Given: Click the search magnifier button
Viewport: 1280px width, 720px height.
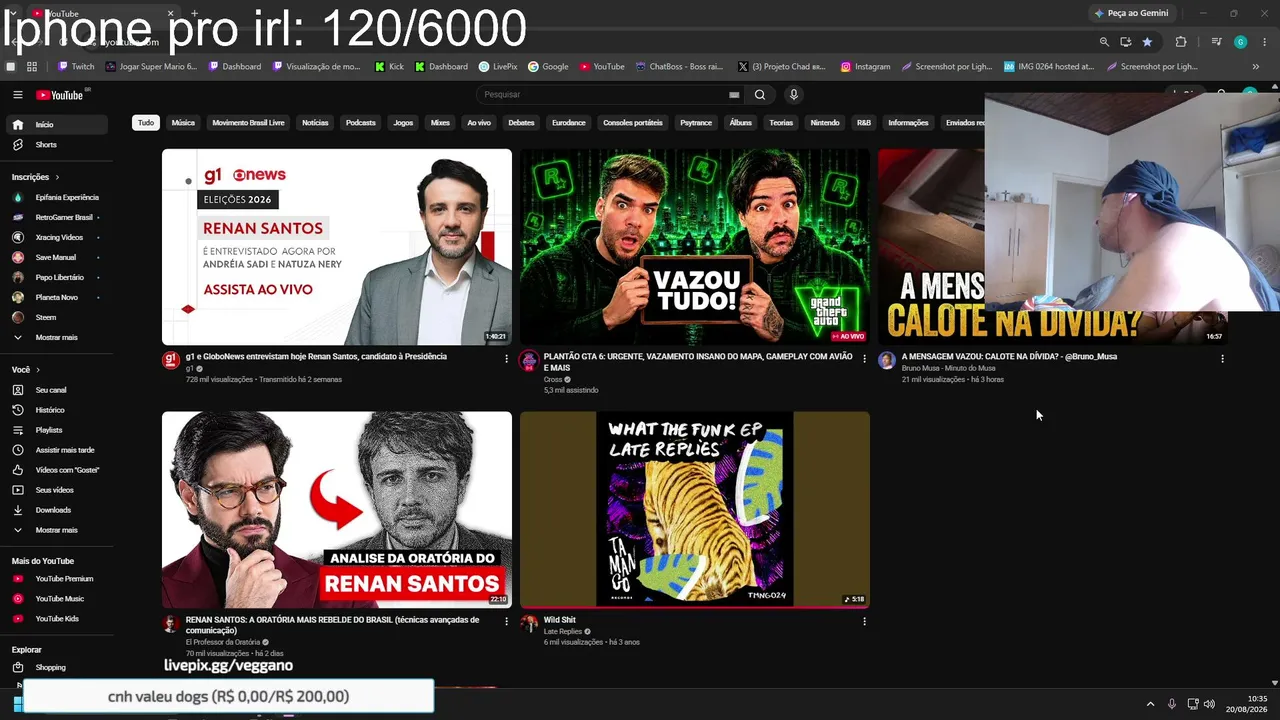Looking at the screenshot, I should [x=760, y=95].
